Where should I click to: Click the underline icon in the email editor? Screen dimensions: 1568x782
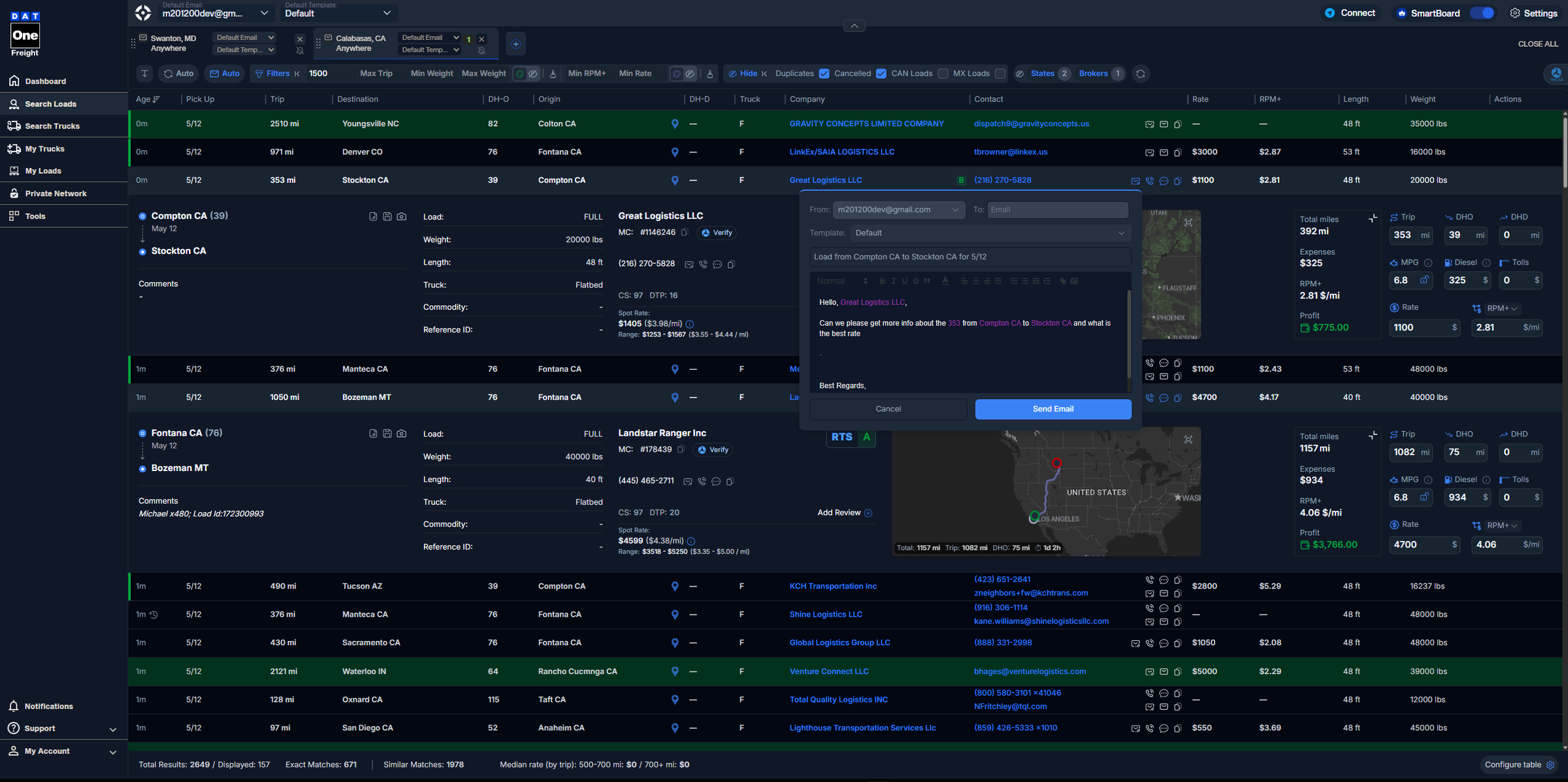click(904, 281)
